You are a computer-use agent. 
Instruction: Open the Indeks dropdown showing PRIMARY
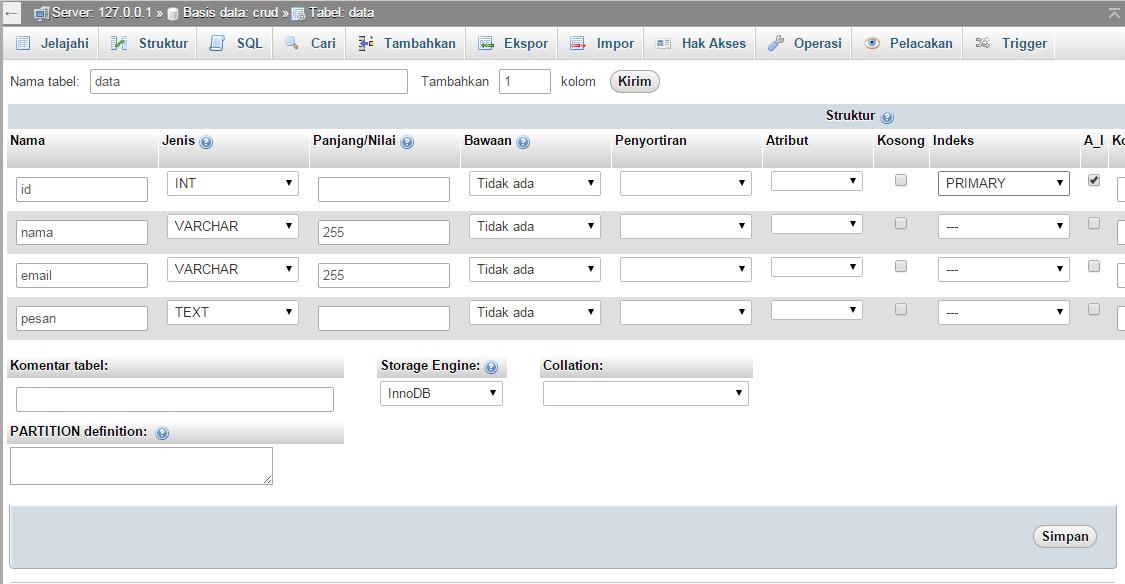pyautogui.click(x=1003, y=183)
